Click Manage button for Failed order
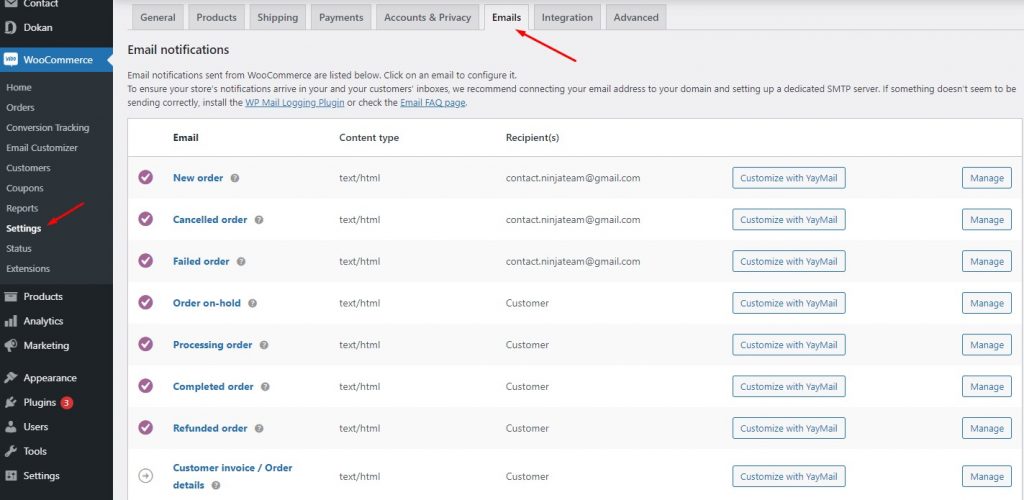 pyautogui.click(x=986, y=261)
